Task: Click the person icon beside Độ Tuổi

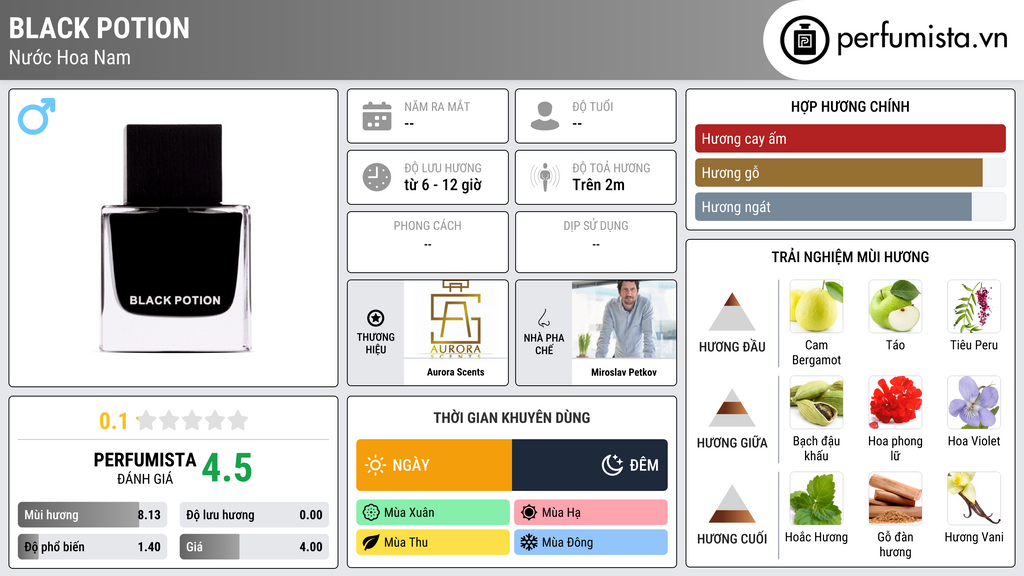Action: point(545,116)
